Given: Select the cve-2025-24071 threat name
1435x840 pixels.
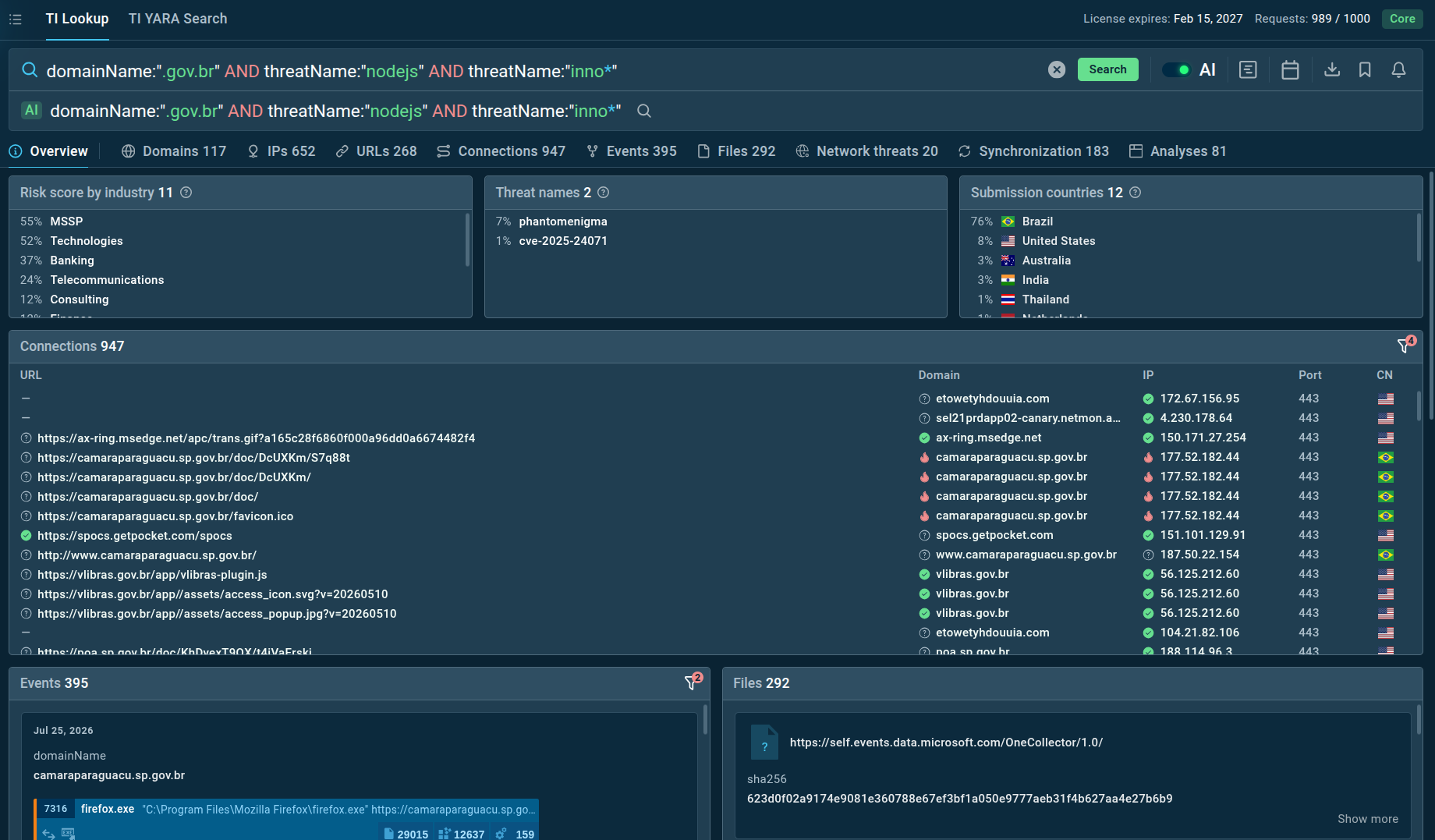Looking at the screenshot, I should click(x=563, y=241).
